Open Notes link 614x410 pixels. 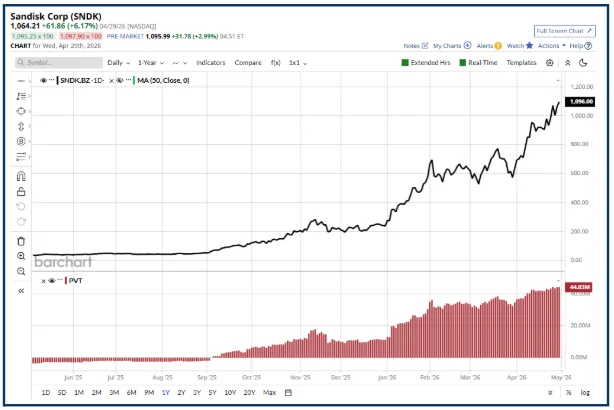pos(416,45)
